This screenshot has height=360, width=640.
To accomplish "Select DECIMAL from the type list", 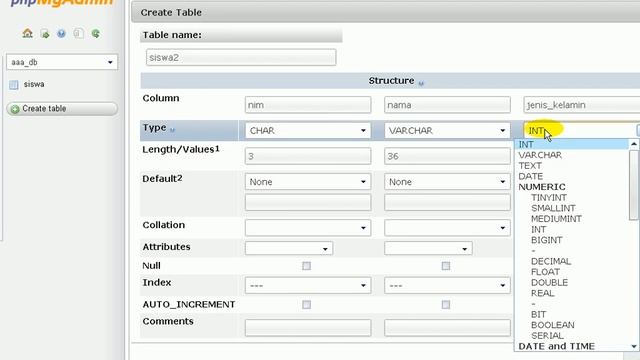I will [551, 261].
